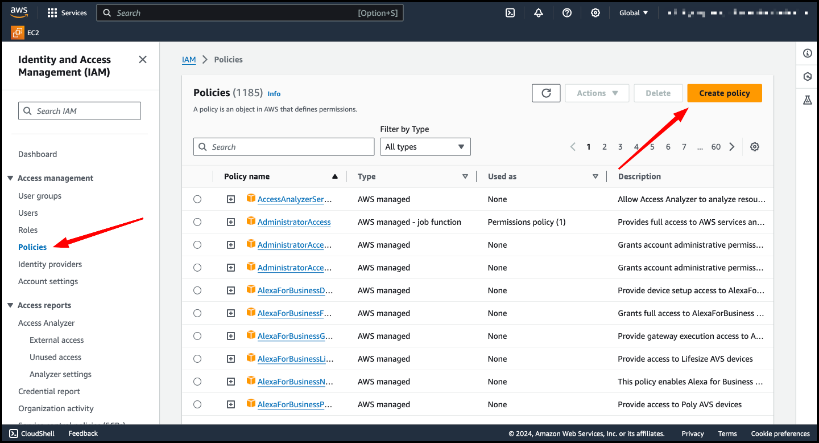Open table preferences gear icon

pos(755,147)
